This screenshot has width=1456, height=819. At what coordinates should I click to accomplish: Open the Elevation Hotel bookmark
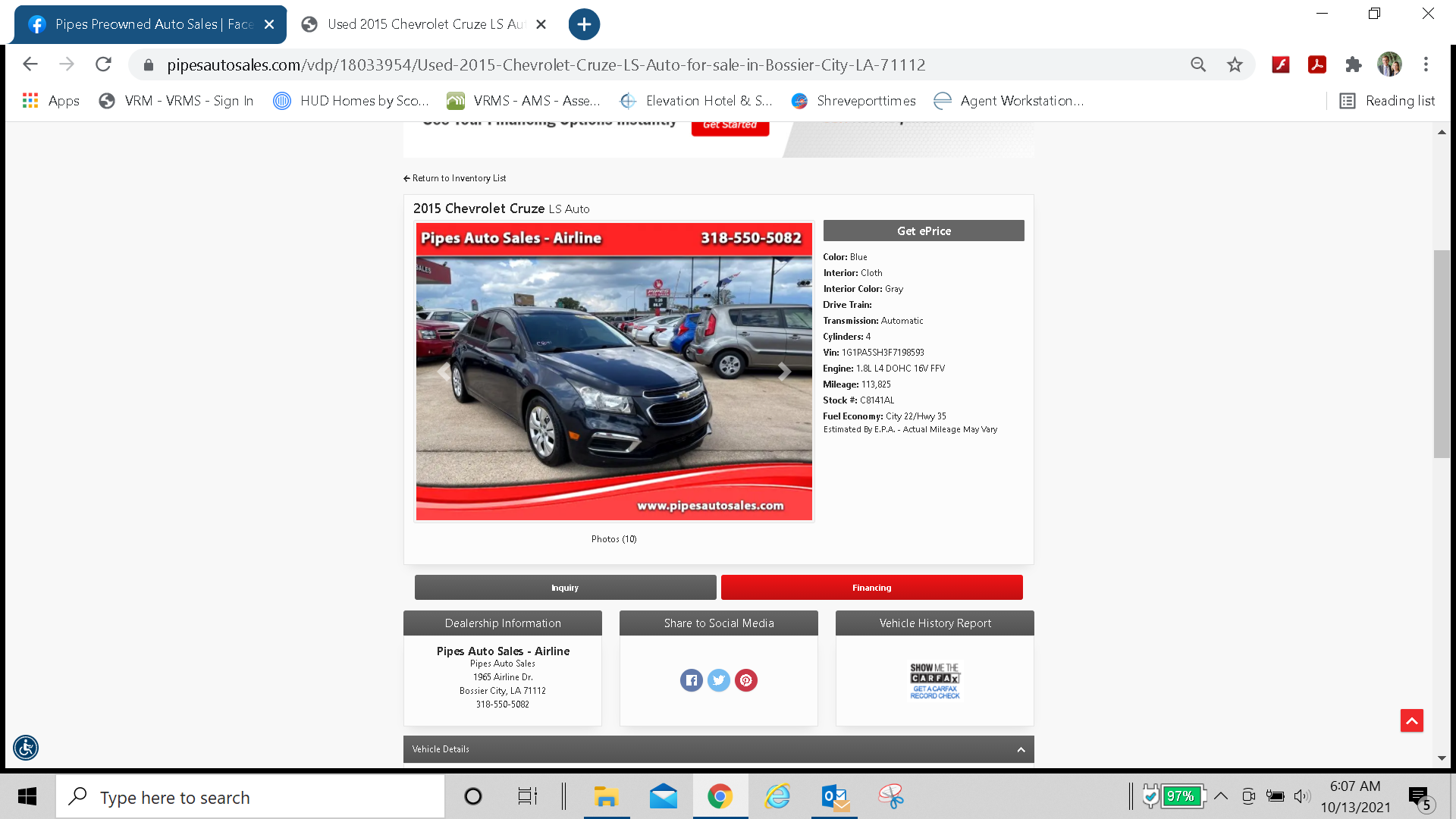point(696,101)
